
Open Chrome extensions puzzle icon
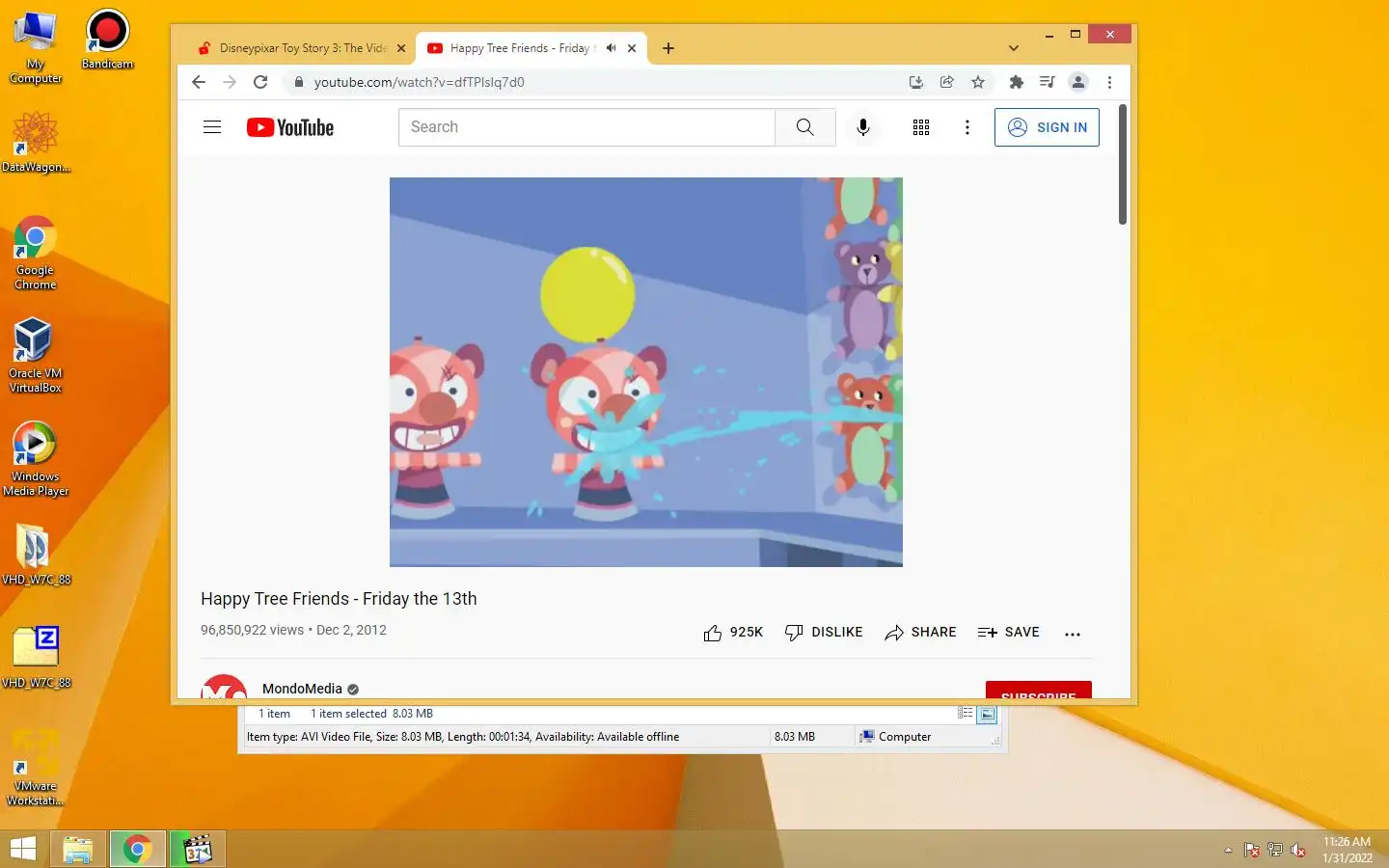tap(1016, 82)
